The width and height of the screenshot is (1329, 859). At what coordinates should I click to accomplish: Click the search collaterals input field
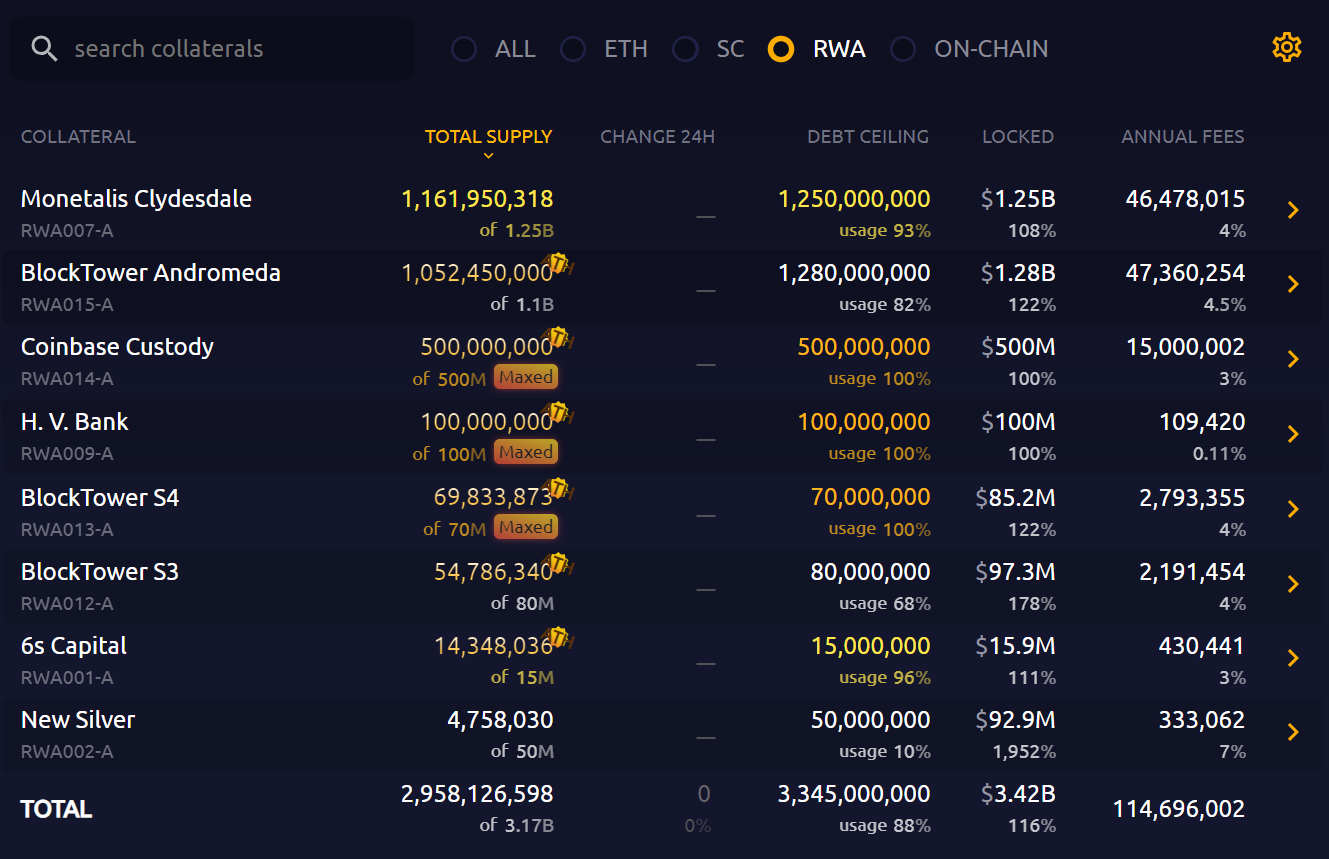click(x=211, y=49)
